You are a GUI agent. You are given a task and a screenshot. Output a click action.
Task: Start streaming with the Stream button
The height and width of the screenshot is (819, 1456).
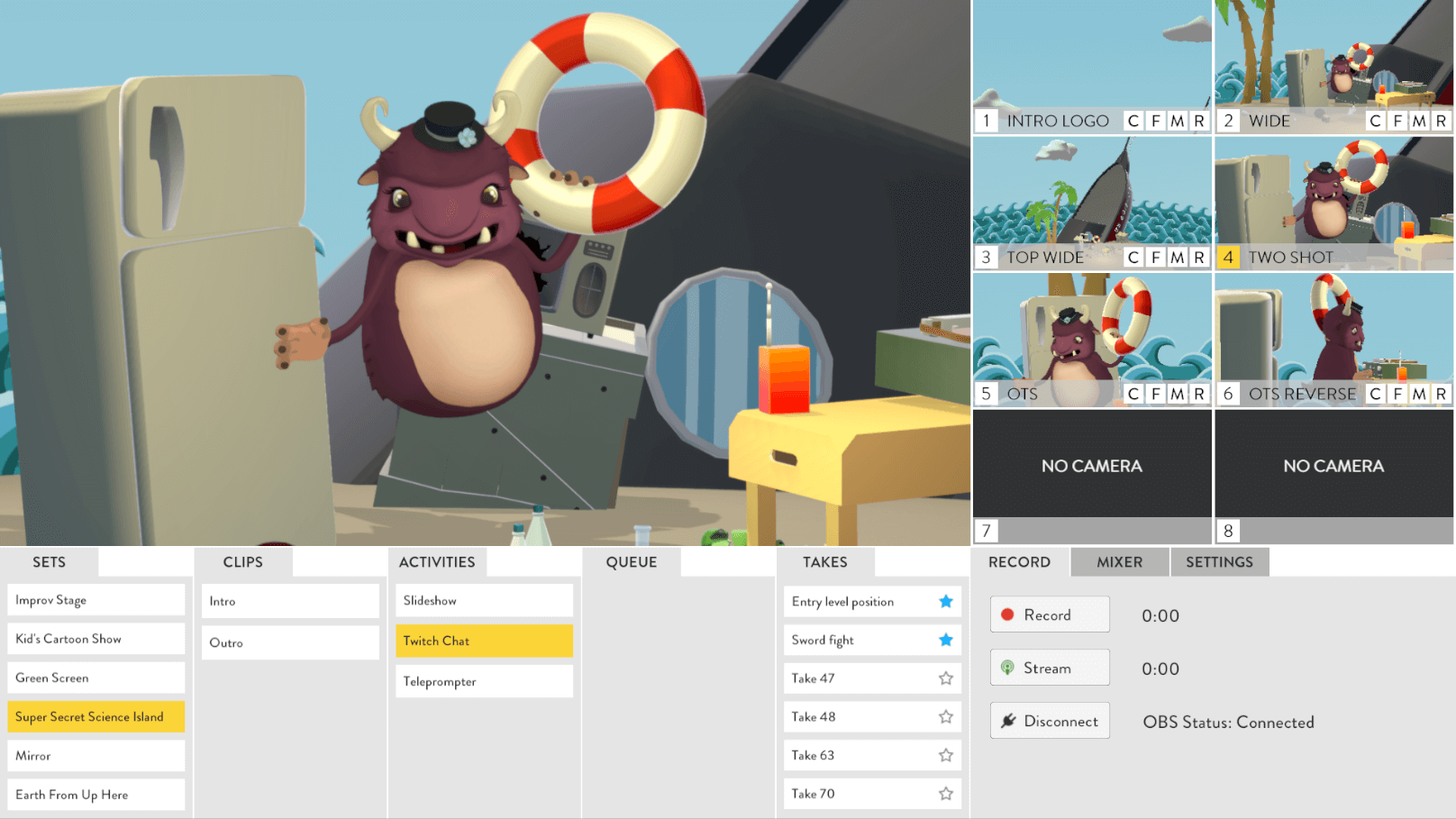(1050, 668)
